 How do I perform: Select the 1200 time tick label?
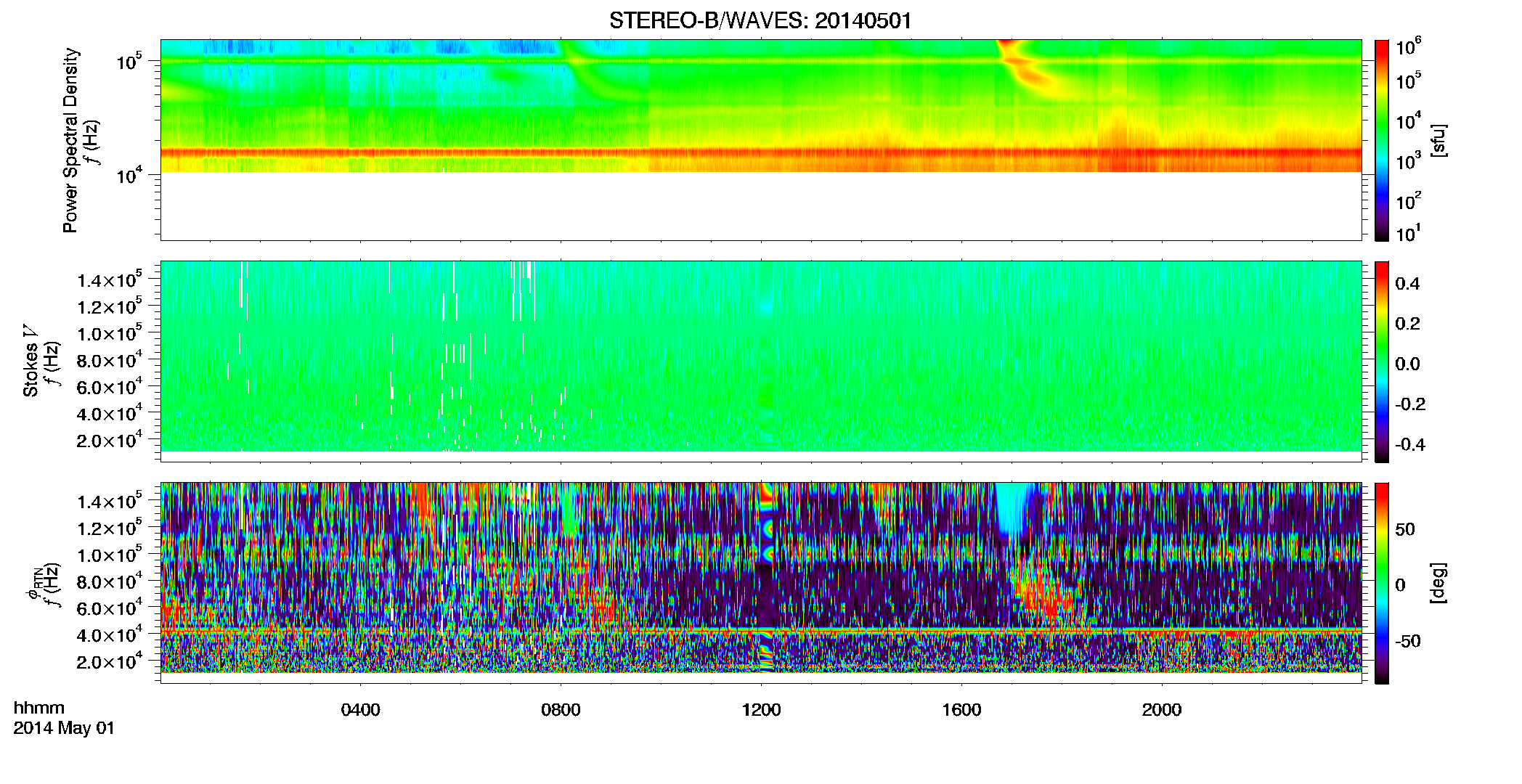pyautogui.click(x=761, y=710)
